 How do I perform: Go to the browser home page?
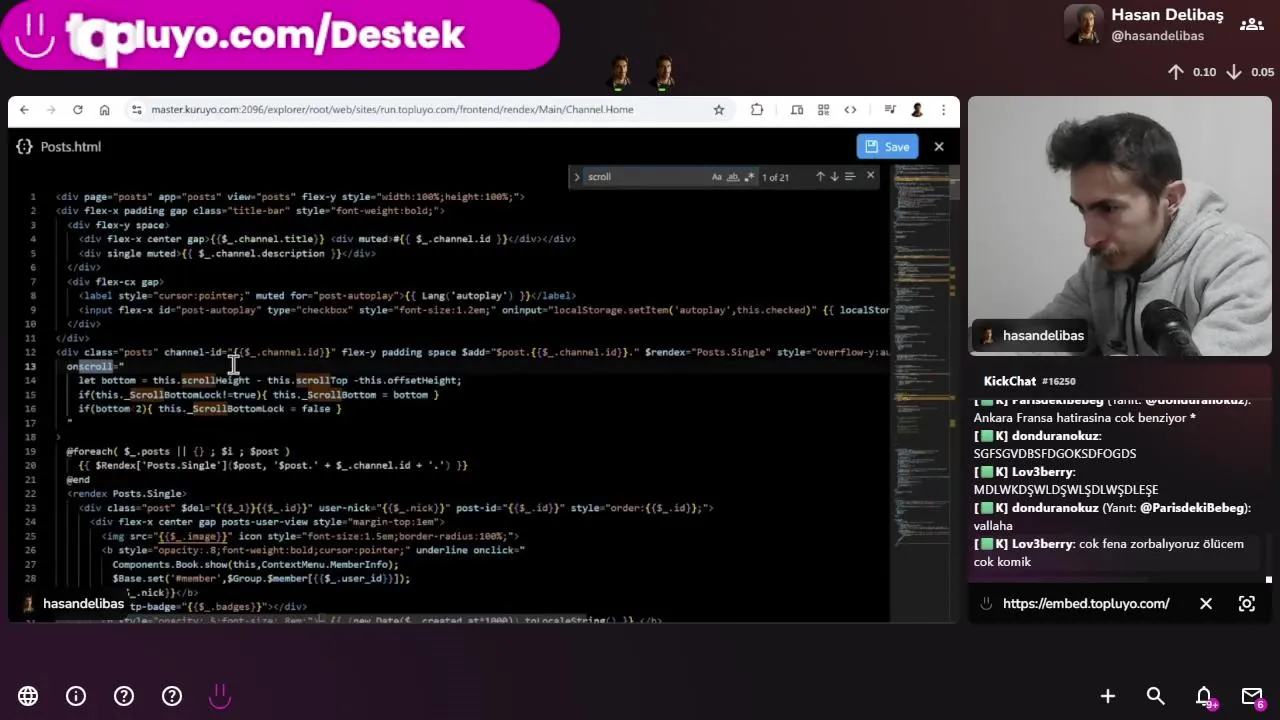click(105, 110)
